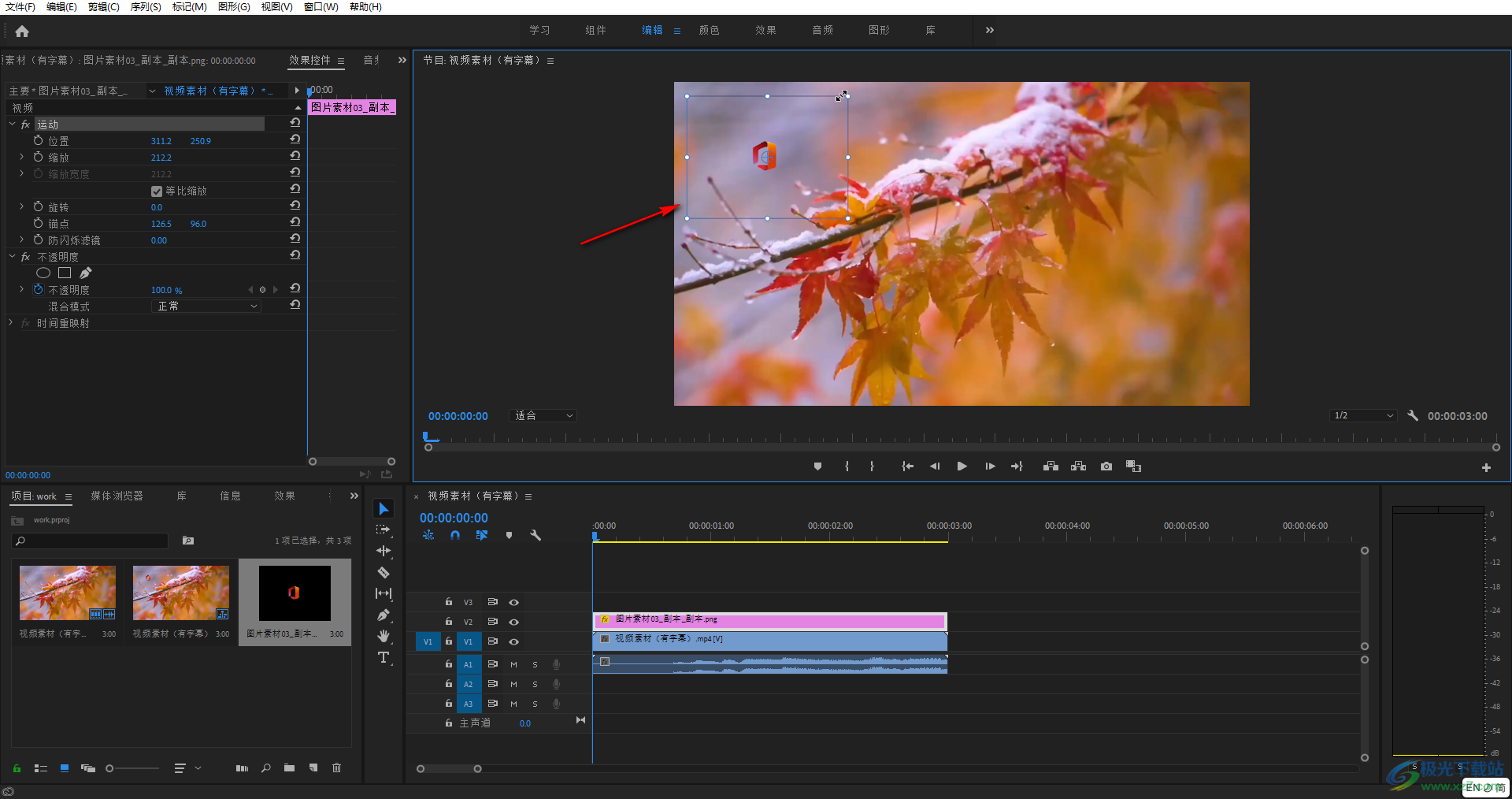Step back one frame
Image resolution: width=1512 pixels, height=799 pixels.
tap(935, 466)
